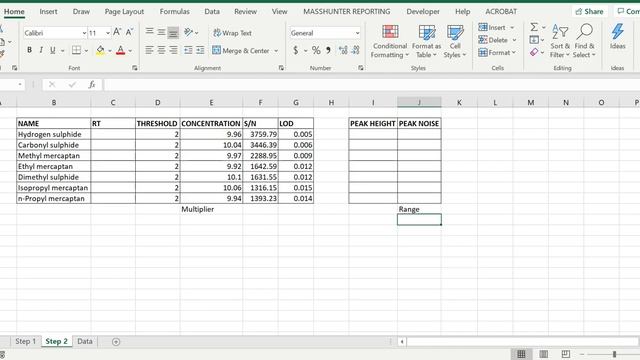Click the Share button
Image resolution: width=640 pixels, height=360 pixels.
[589, 11]
